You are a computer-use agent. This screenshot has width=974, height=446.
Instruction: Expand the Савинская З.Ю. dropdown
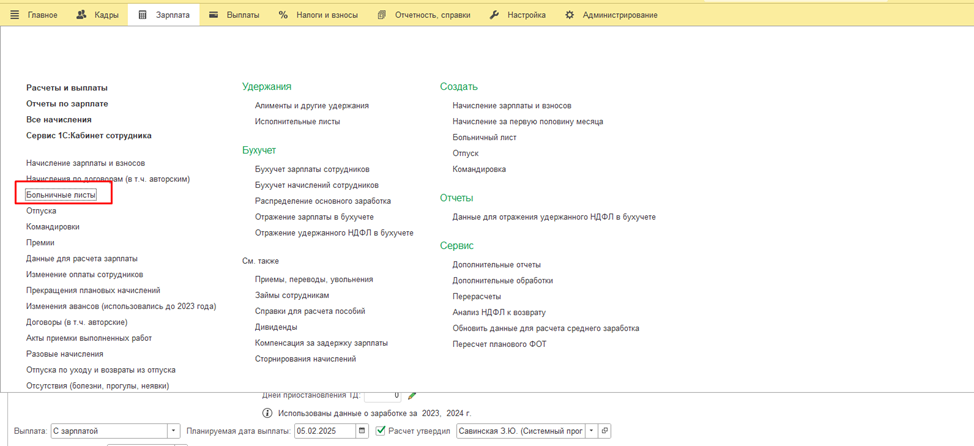click(592, 430)
